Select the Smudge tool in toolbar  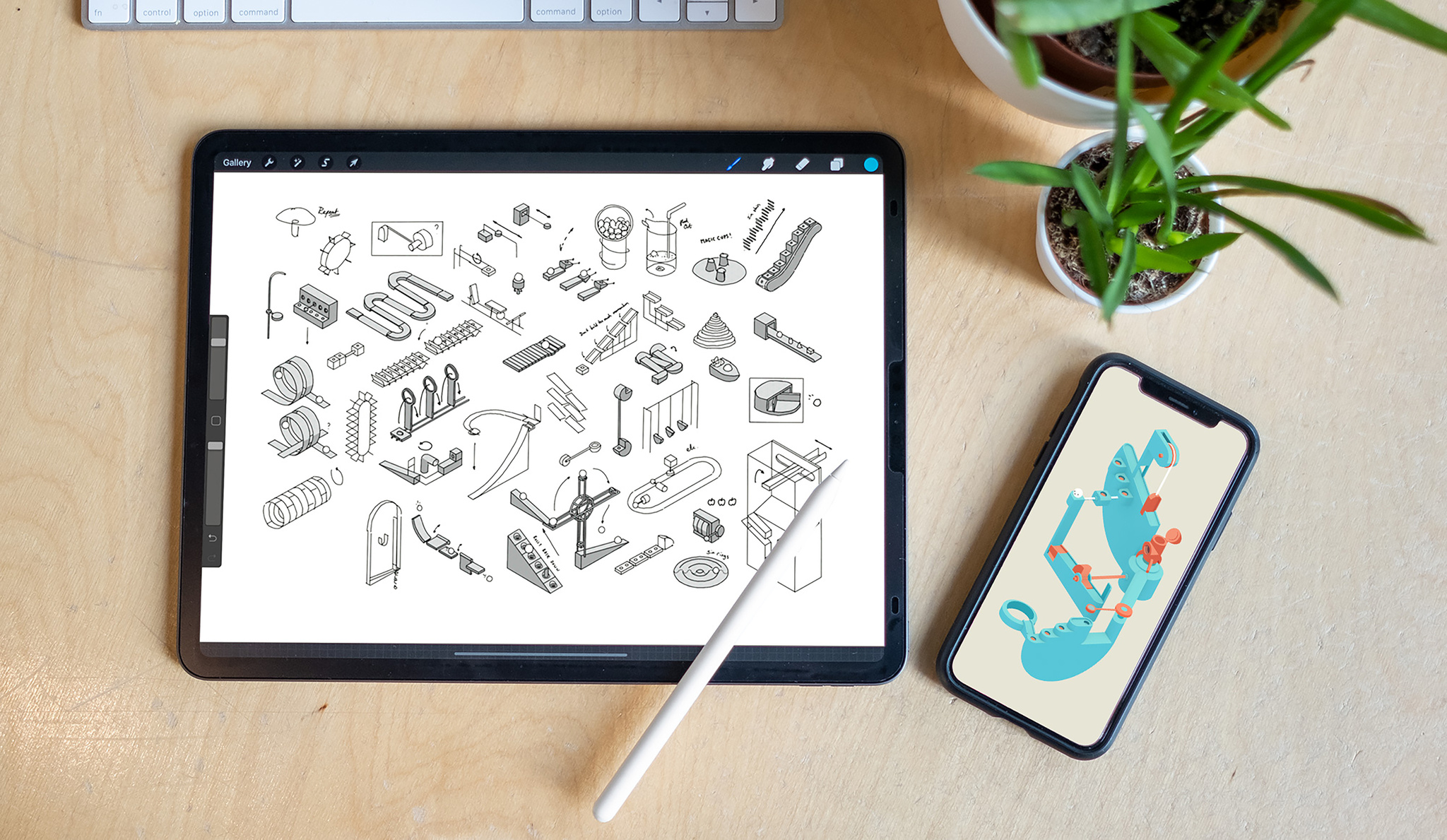[x=768, y=162]
